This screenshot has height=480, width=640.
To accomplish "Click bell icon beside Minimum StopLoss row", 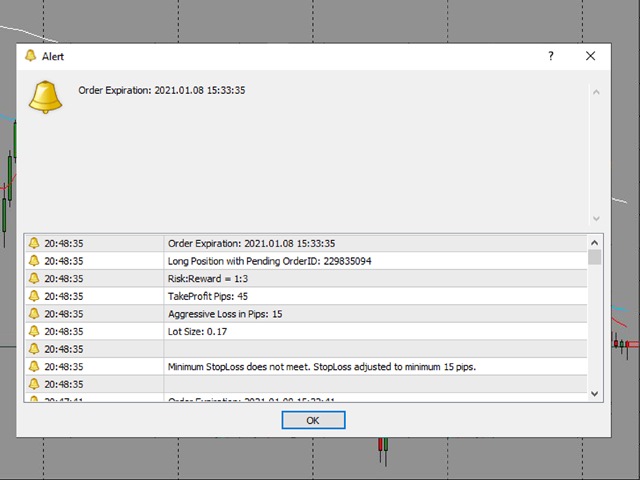I will pyautogui.click(x=34, y=367).
